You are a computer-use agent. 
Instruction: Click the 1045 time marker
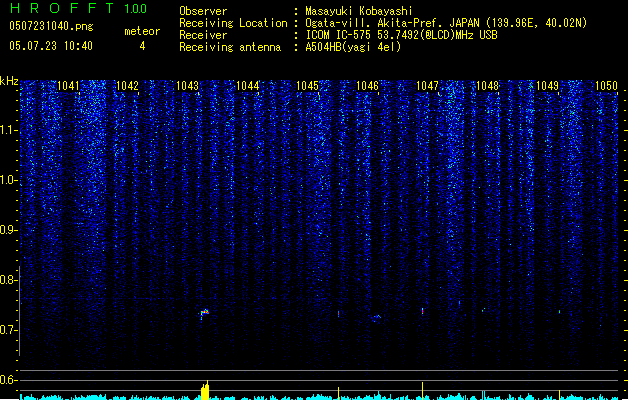[x=307, y=86]
